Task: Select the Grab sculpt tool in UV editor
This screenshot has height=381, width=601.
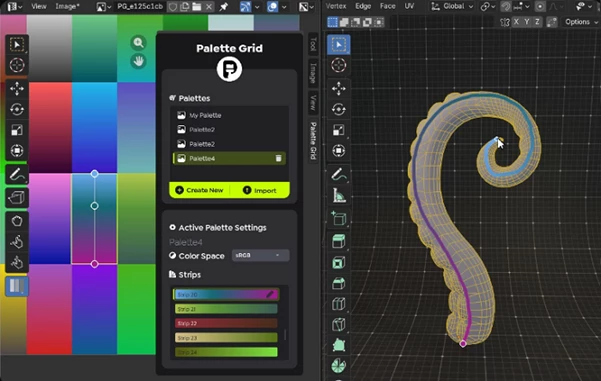Action: [x=17, y=221]
